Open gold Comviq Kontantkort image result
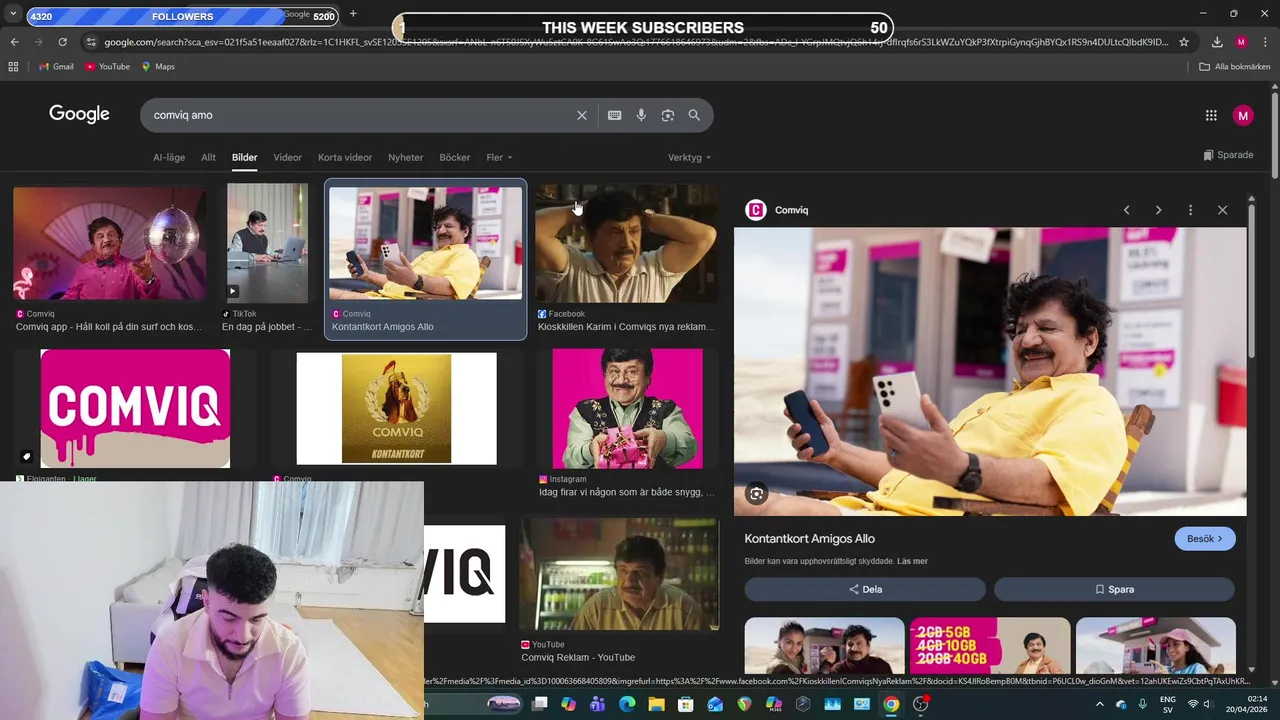Image resolution: width=1280 pixels, height=720 pixels. click(x=396, y=408)
